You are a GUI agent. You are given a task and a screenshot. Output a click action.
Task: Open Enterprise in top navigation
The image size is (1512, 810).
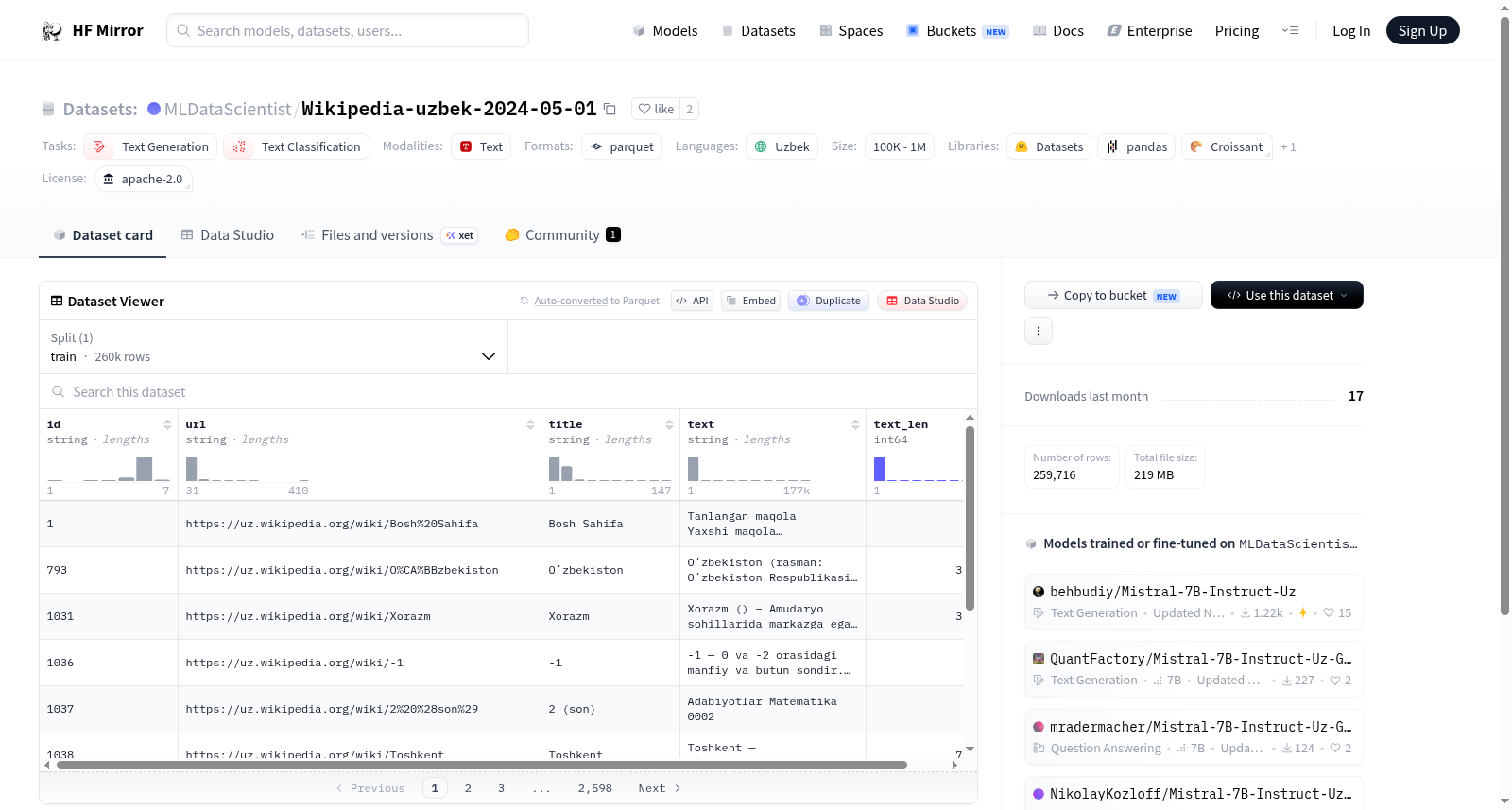coord(1149,30)
